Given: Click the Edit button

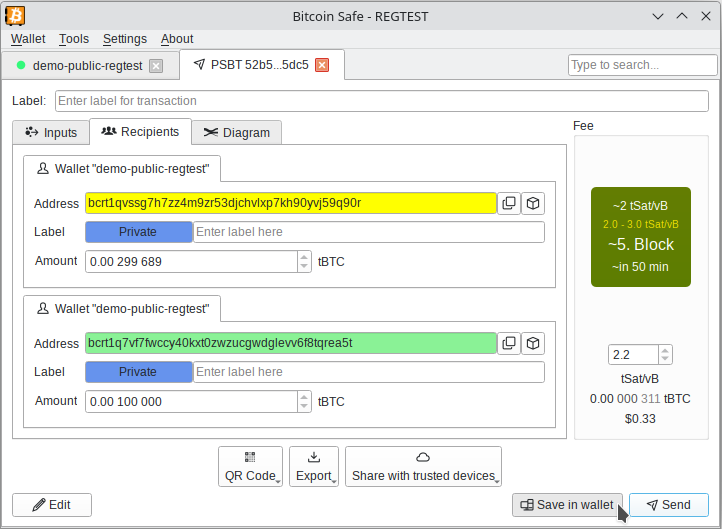Looking at the screenshot, I should [52, 505].
